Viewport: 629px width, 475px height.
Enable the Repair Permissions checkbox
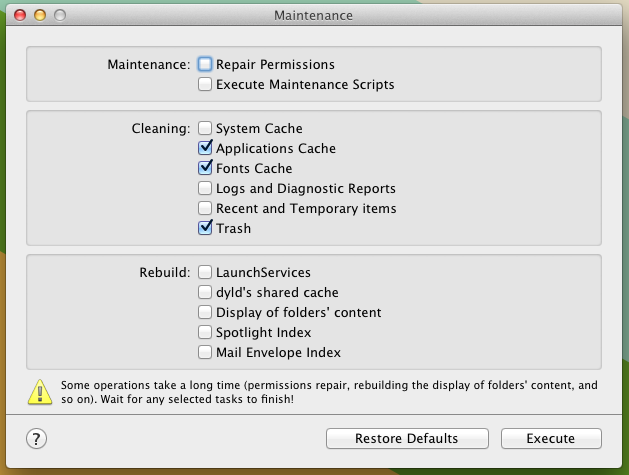click(x=205, y=64)
